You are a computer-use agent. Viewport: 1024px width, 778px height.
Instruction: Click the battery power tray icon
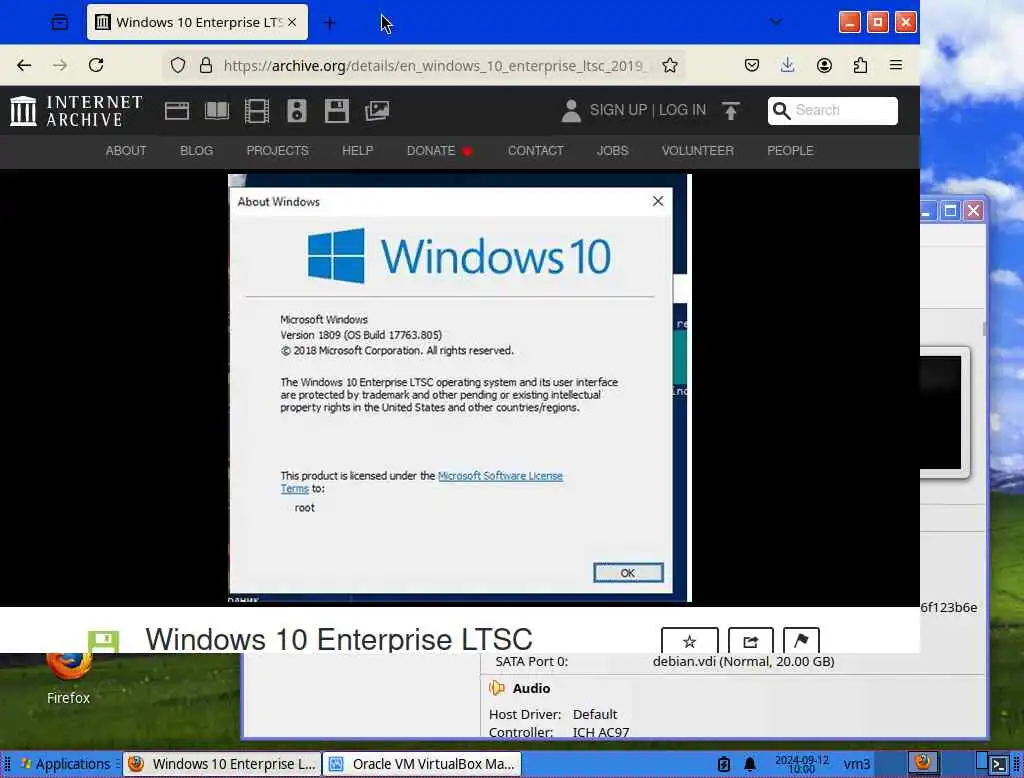[724, 764]
